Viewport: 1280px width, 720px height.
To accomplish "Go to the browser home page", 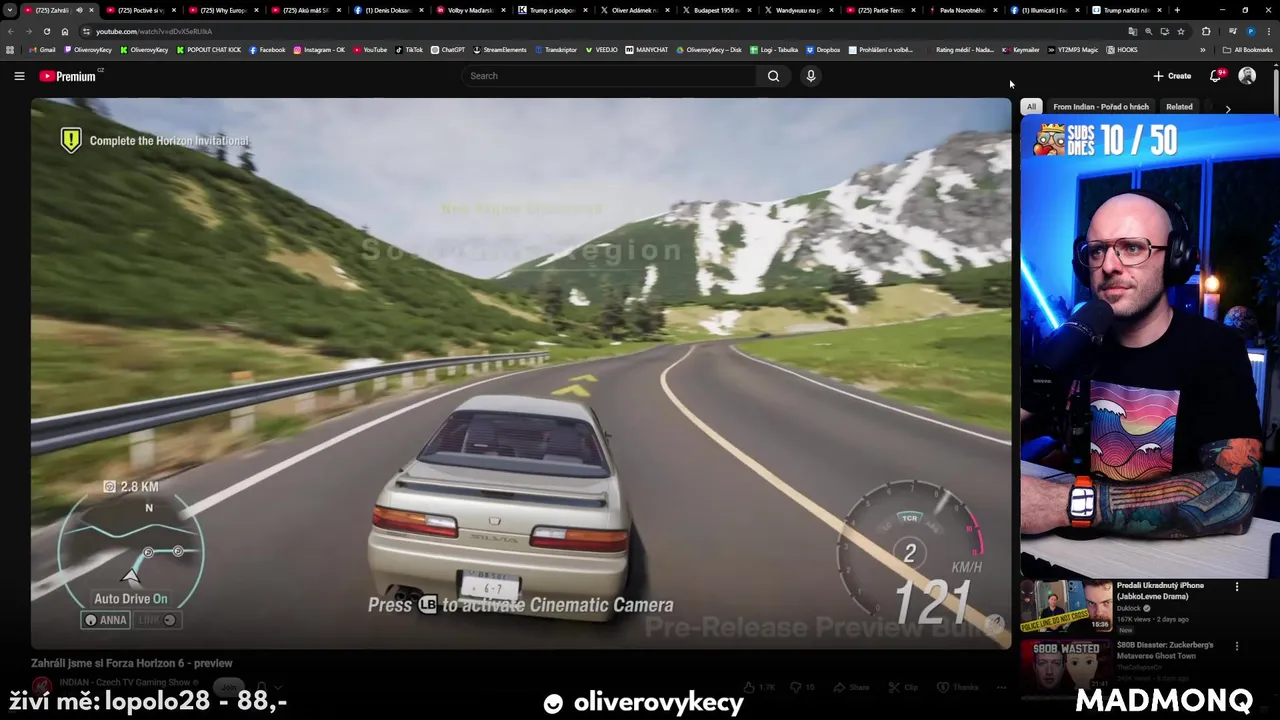I will [65, 31].
